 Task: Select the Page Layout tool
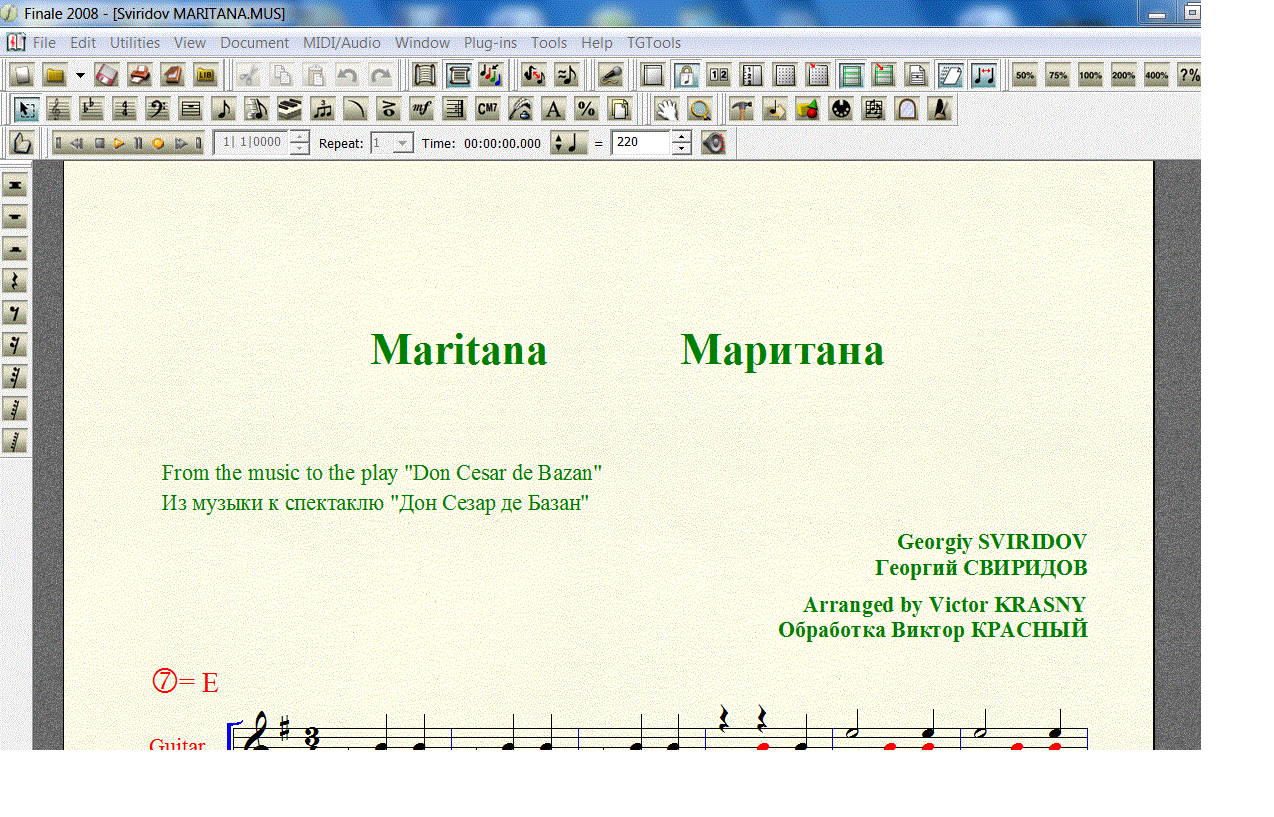[619, 109]
